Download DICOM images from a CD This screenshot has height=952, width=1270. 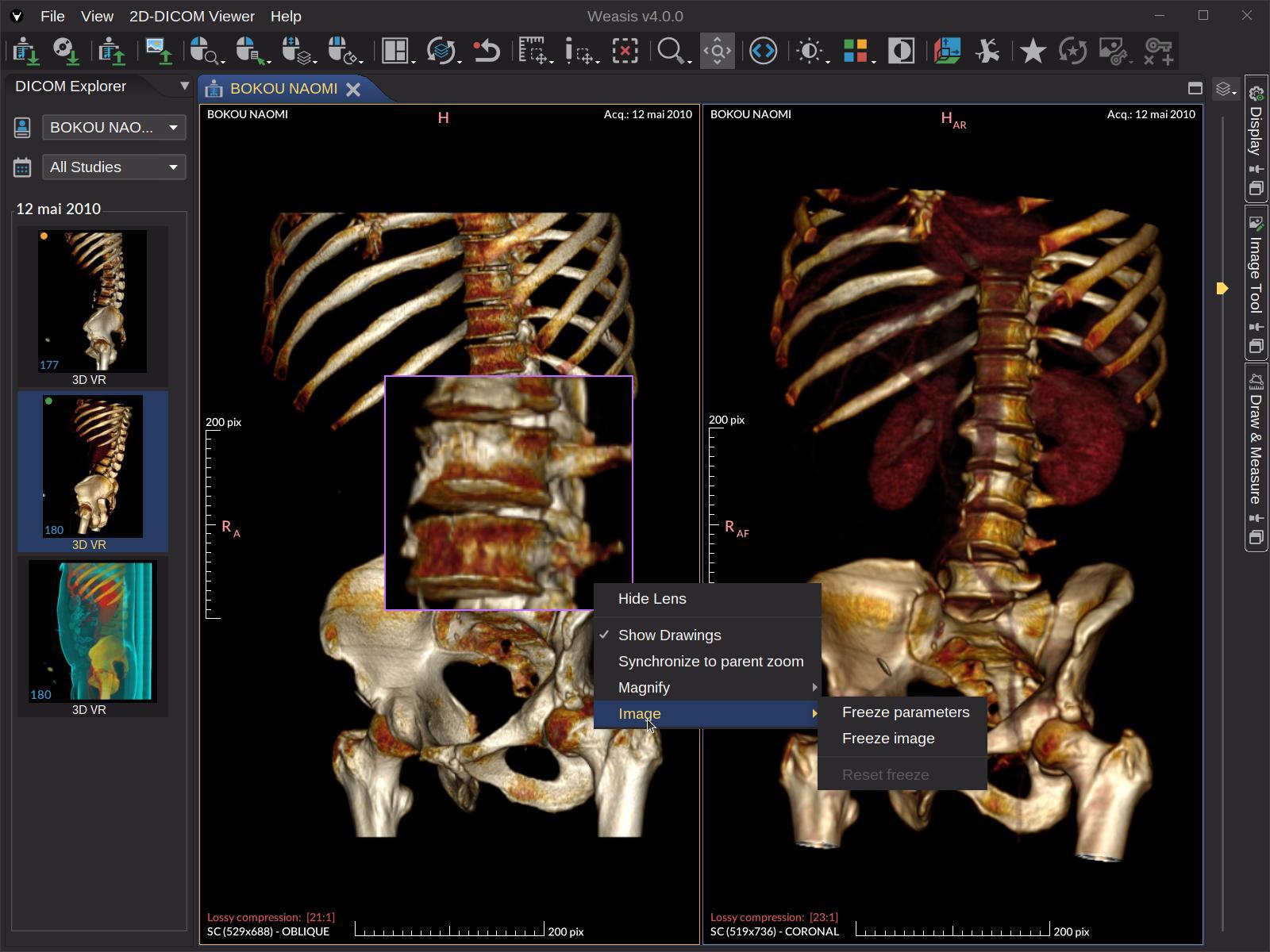(65, 51)
